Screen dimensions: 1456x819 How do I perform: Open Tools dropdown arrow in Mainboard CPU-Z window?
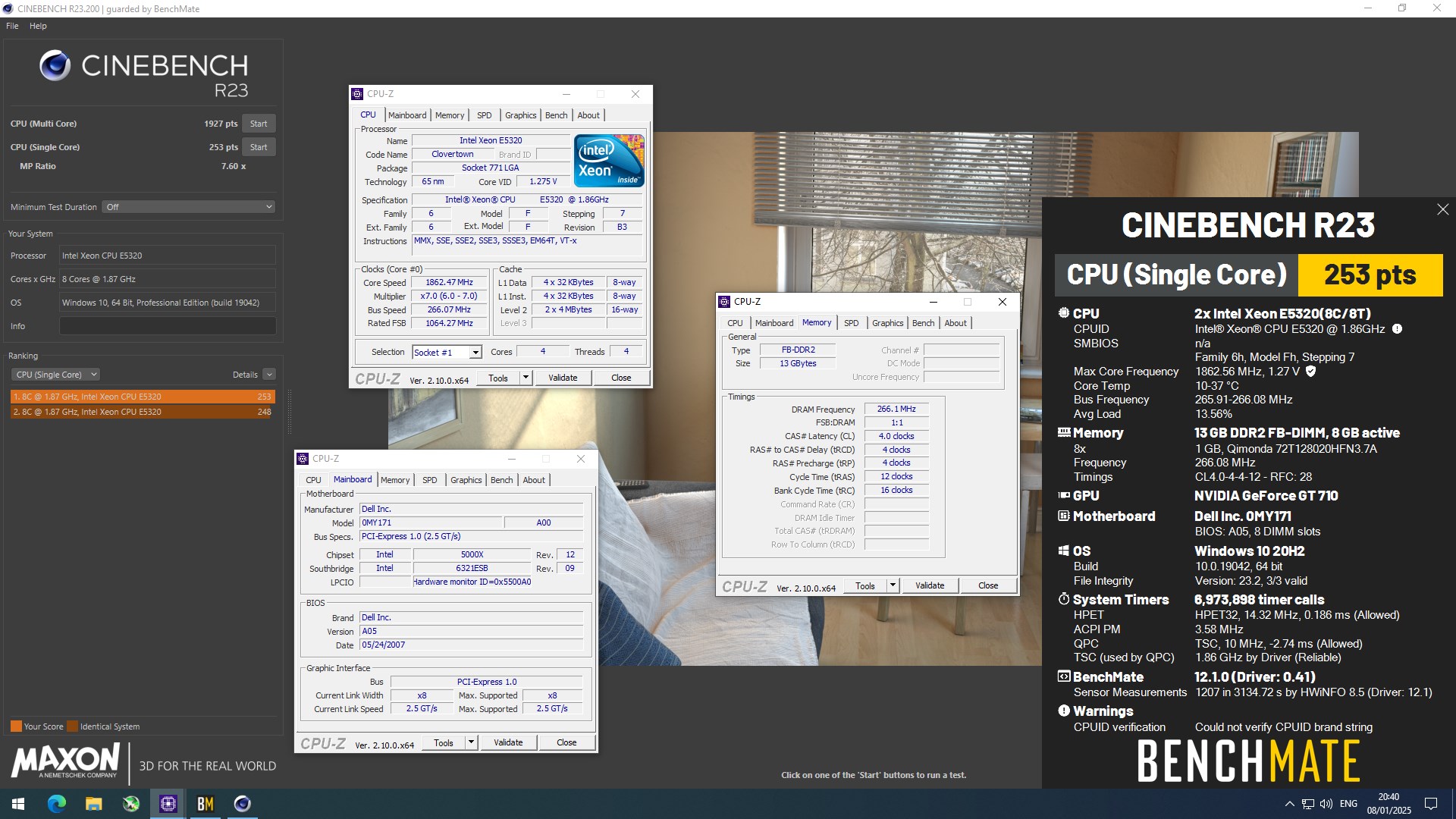point(471,742)
